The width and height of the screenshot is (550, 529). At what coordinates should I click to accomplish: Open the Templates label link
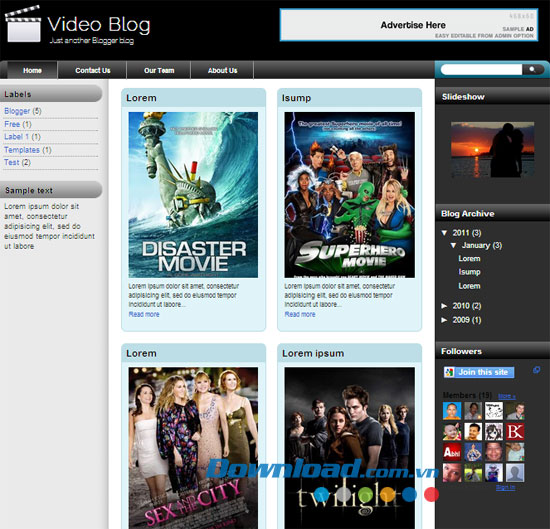pos(22,150)
